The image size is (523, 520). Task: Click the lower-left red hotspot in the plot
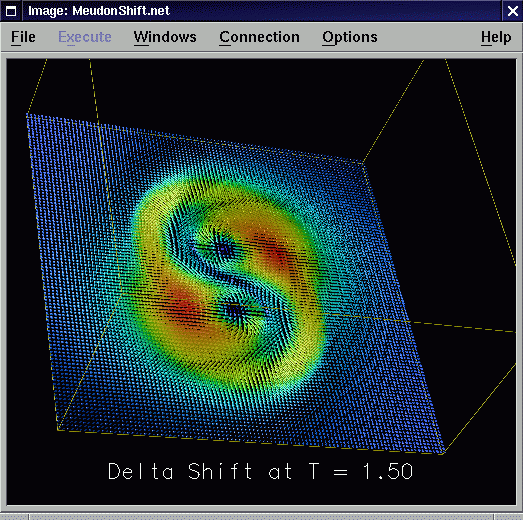[182, 305]
